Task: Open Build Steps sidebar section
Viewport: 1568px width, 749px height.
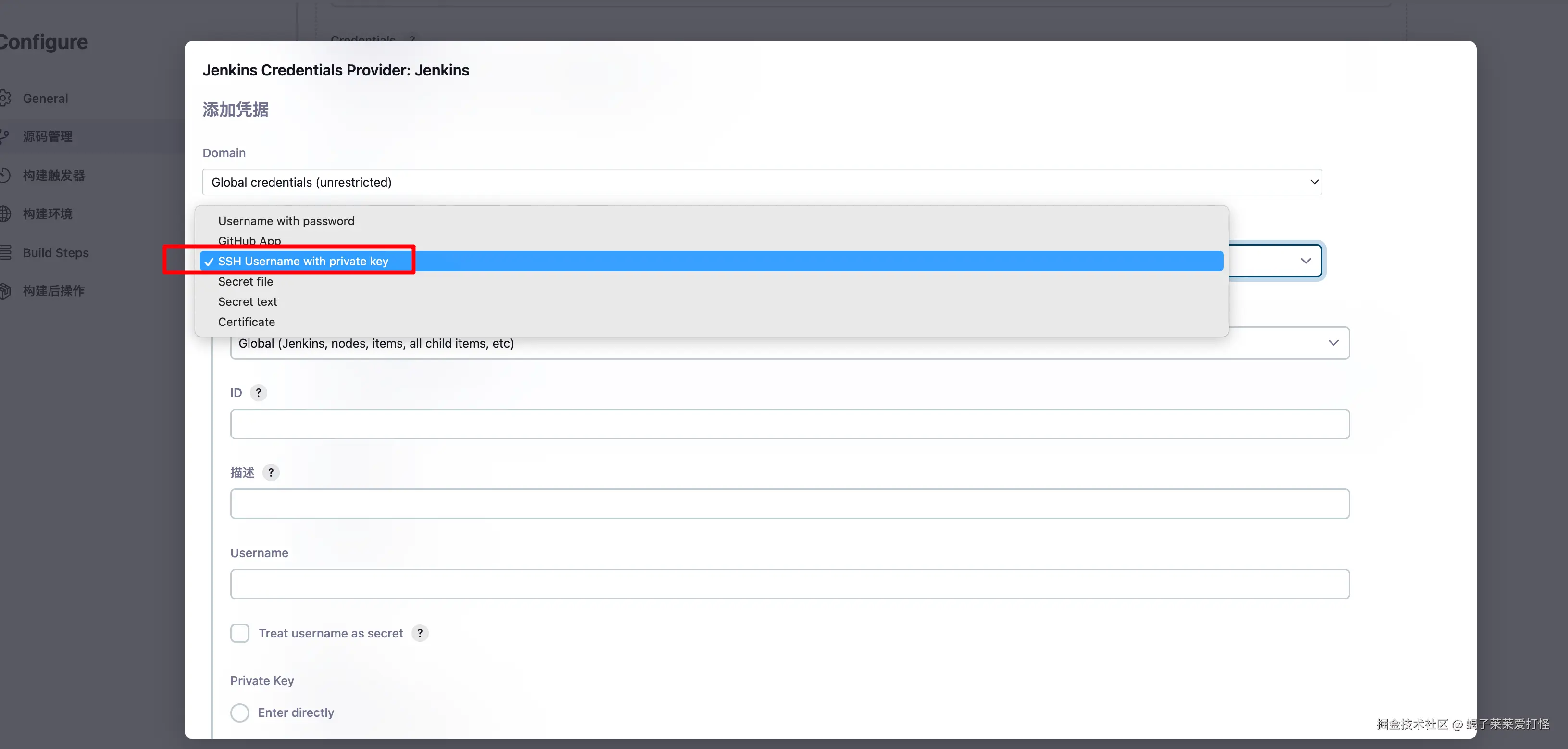Action: [55, 253]
